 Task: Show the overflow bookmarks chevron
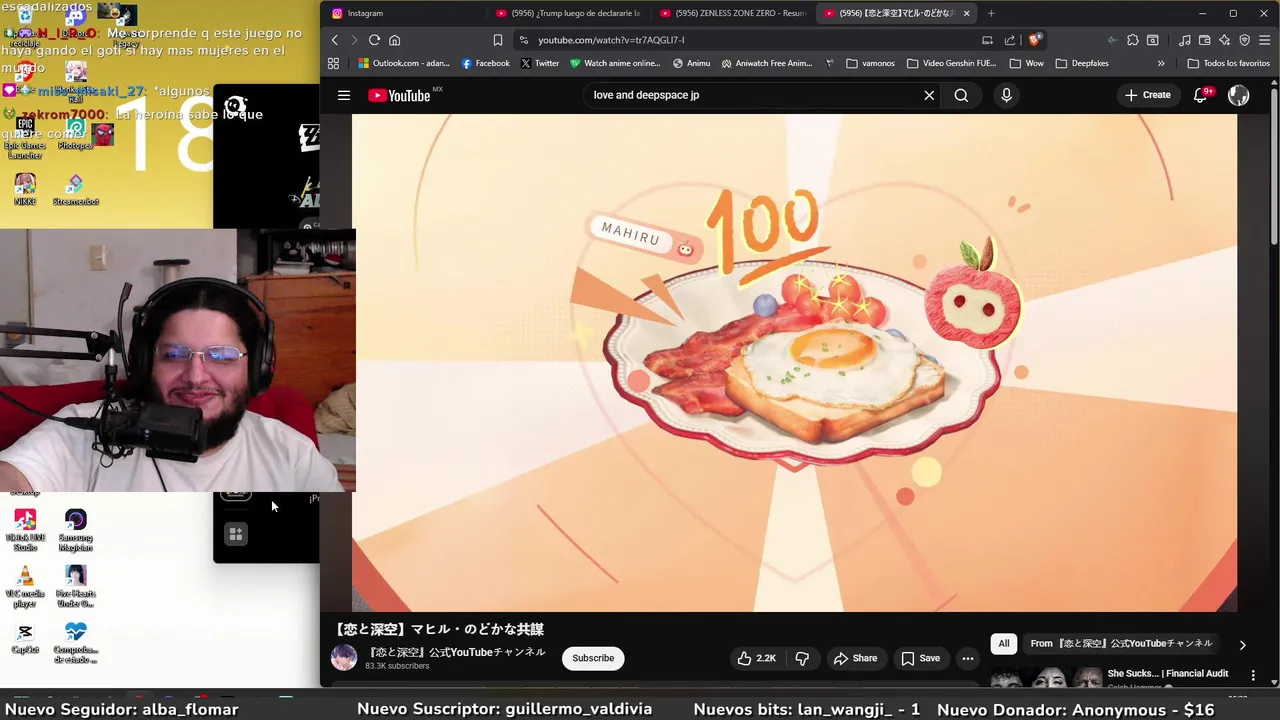1161,63
